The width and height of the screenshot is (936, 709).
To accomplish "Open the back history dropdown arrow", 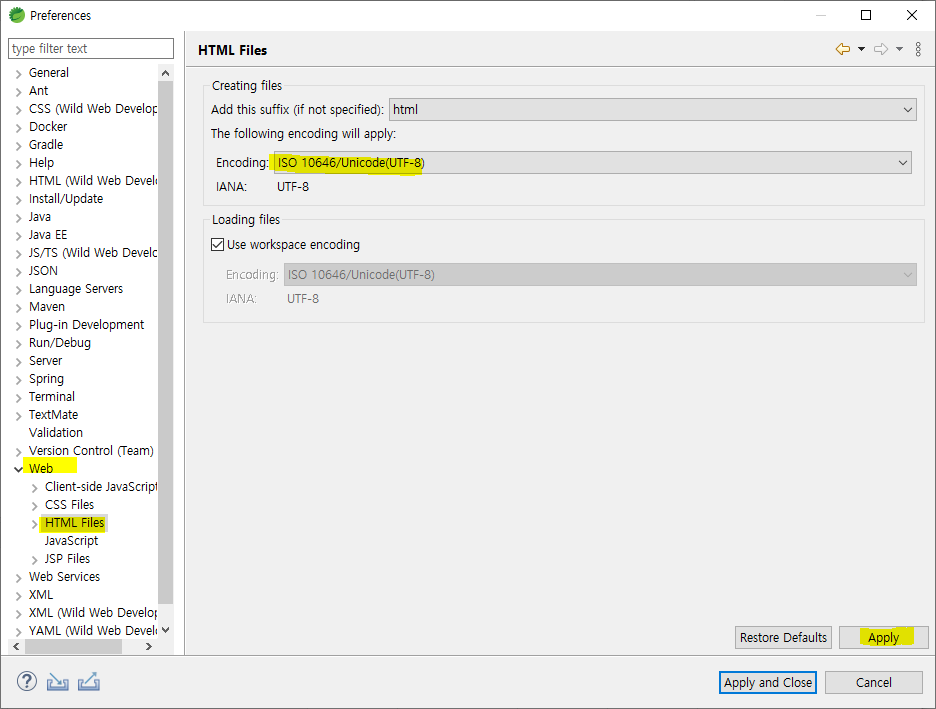I will 861,49.
